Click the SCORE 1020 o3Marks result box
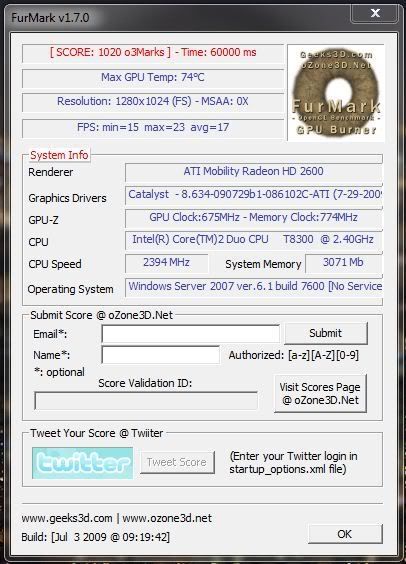Screen dimensions: 406x564 point(153,53)
